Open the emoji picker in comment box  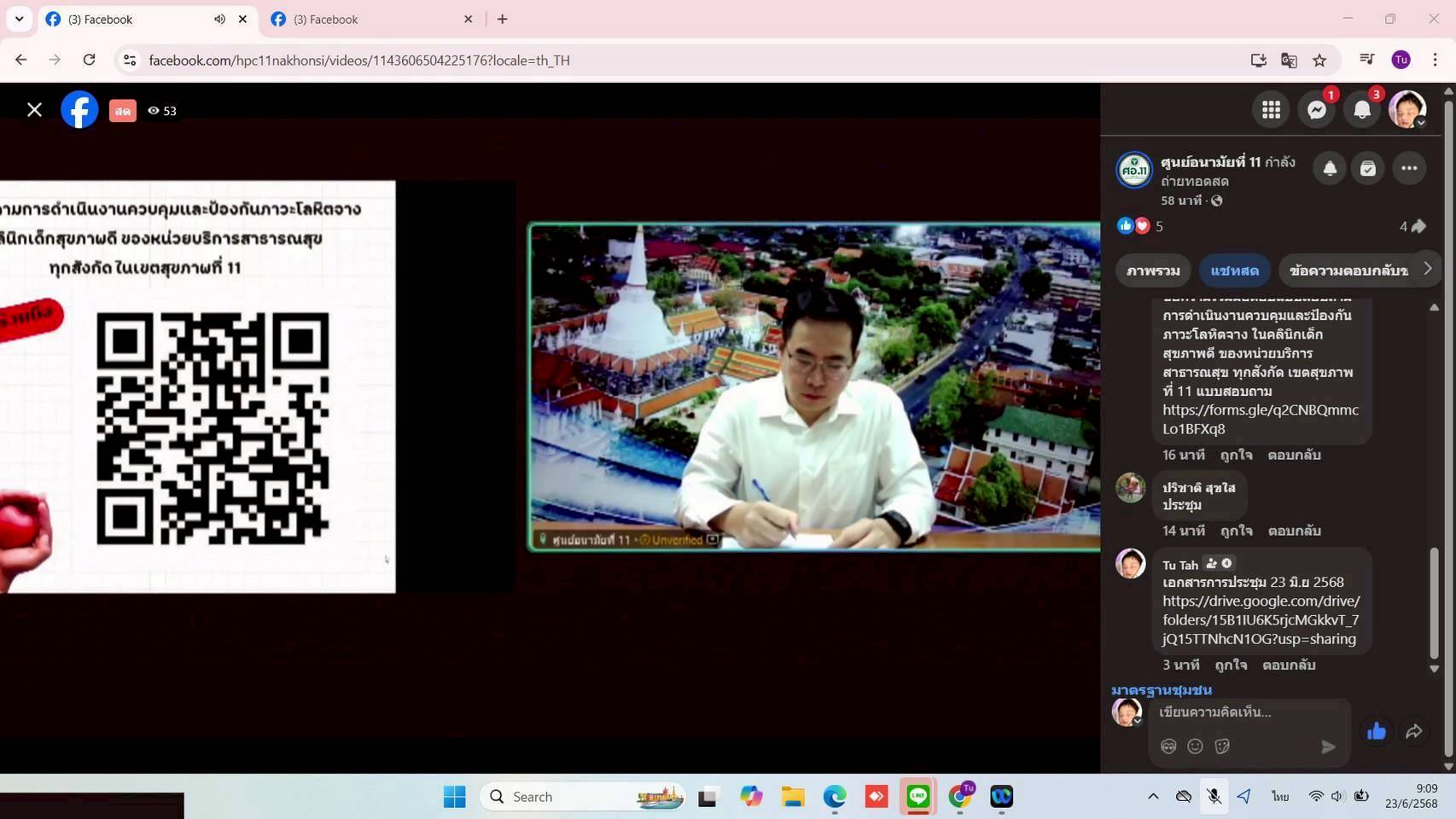click(x=1195, y=746)
